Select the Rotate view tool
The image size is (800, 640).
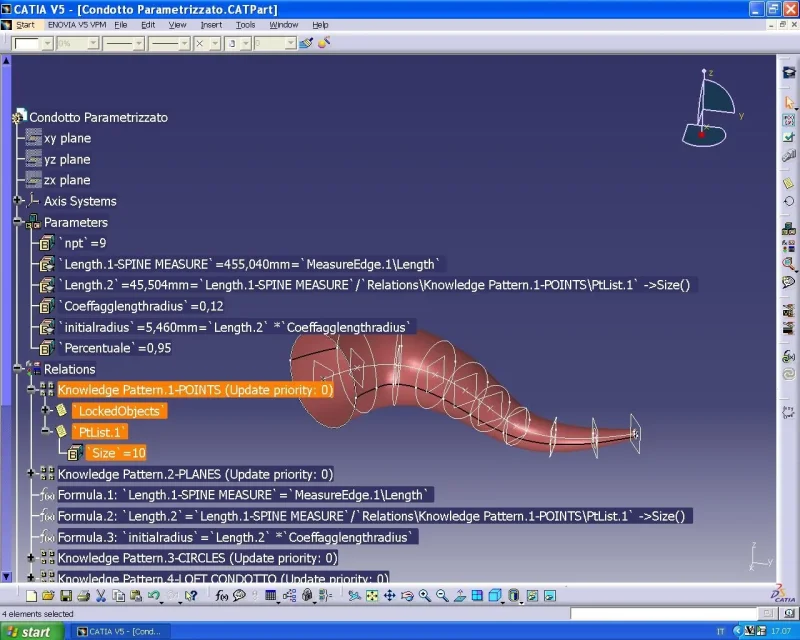click(407, 596)
